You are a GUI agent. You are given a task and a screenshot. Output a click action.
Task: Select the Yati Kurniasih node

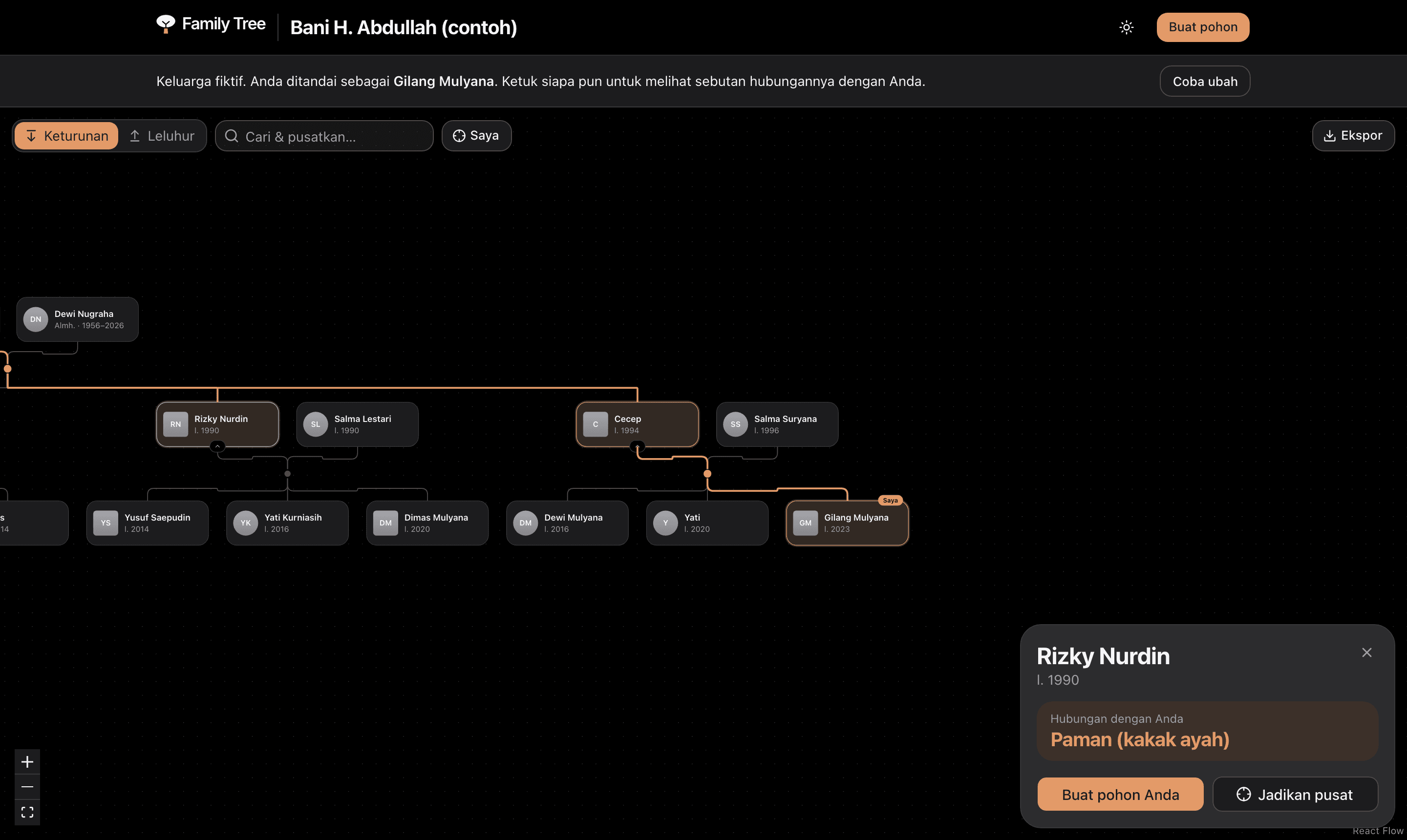287,523
